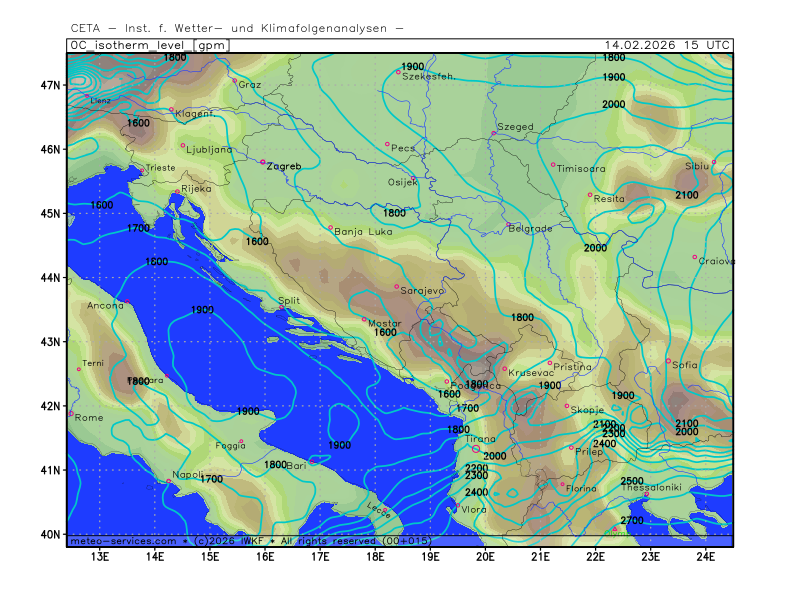This screenshot has height=600, width=800.
Task: Click the 0C_isotherm_level [gpm] title box
Action: pos(148,45)
